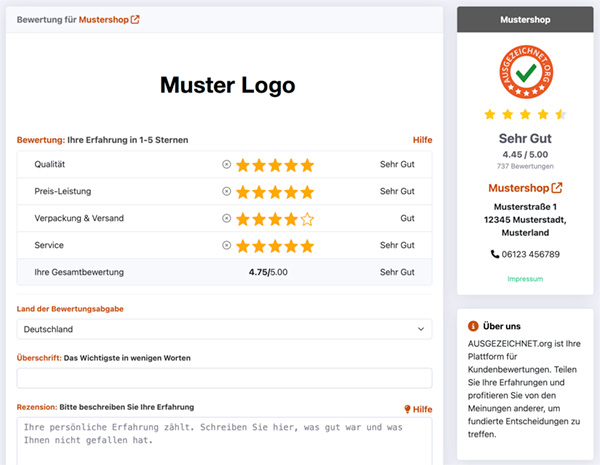Open the Mustershop link in the sidebar

click(x=526, y=188)
